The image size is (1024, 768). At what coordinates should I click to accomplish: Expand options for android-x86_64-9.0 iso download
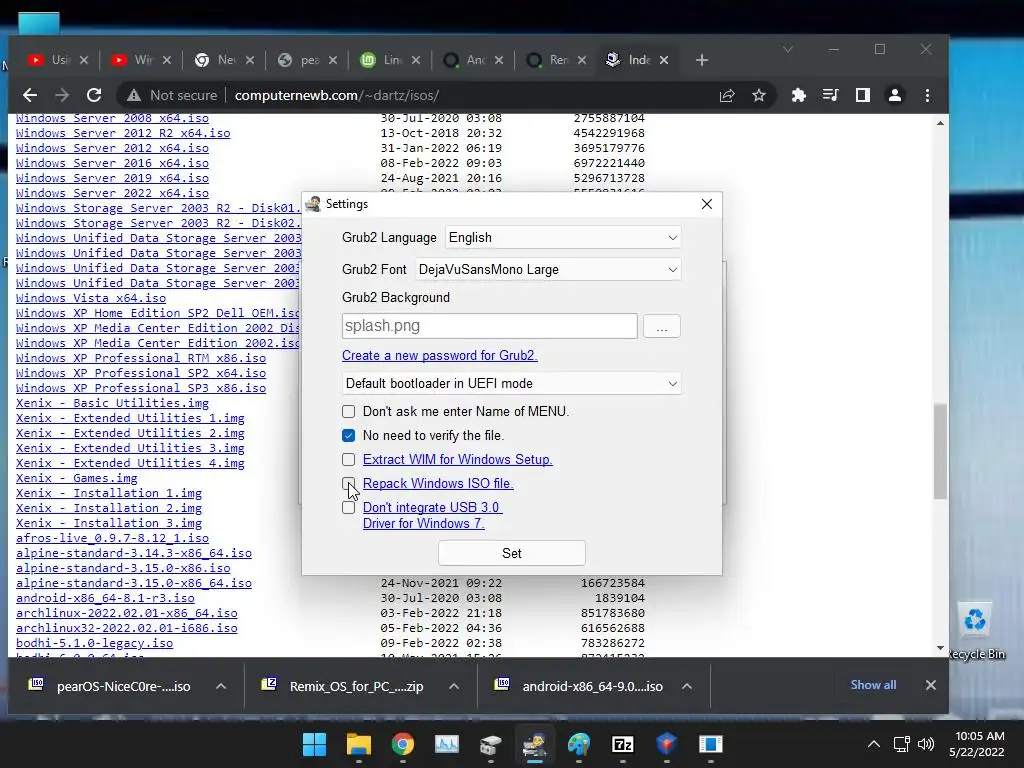click(x=687, y=686)
